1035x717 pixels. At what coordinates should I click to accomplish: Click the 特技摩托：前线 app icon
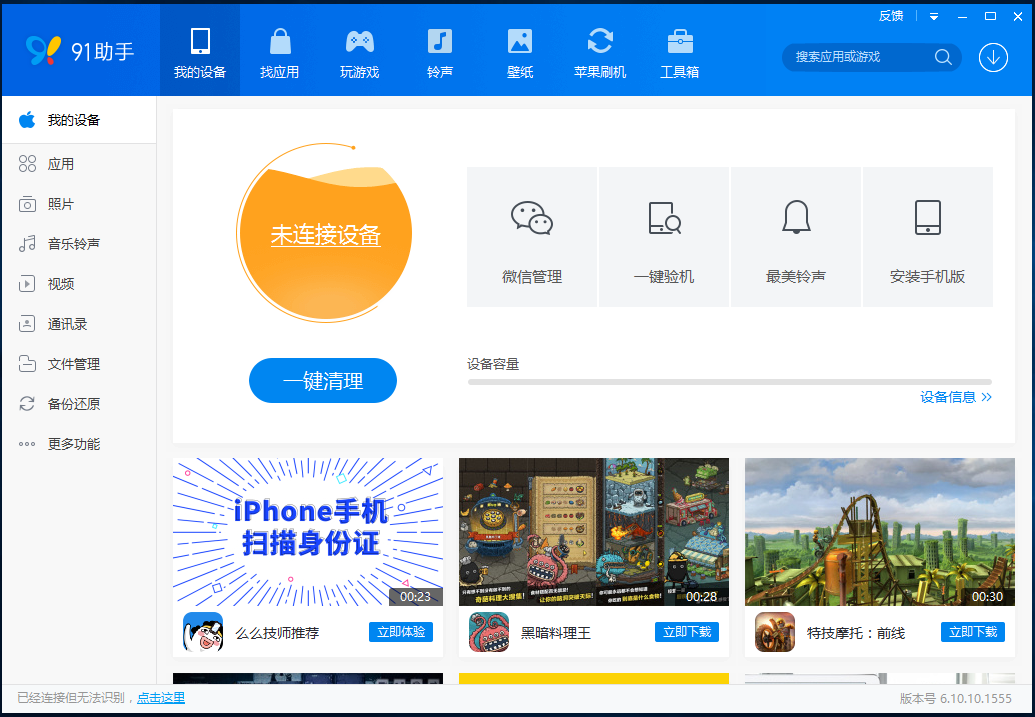(775, 632)
